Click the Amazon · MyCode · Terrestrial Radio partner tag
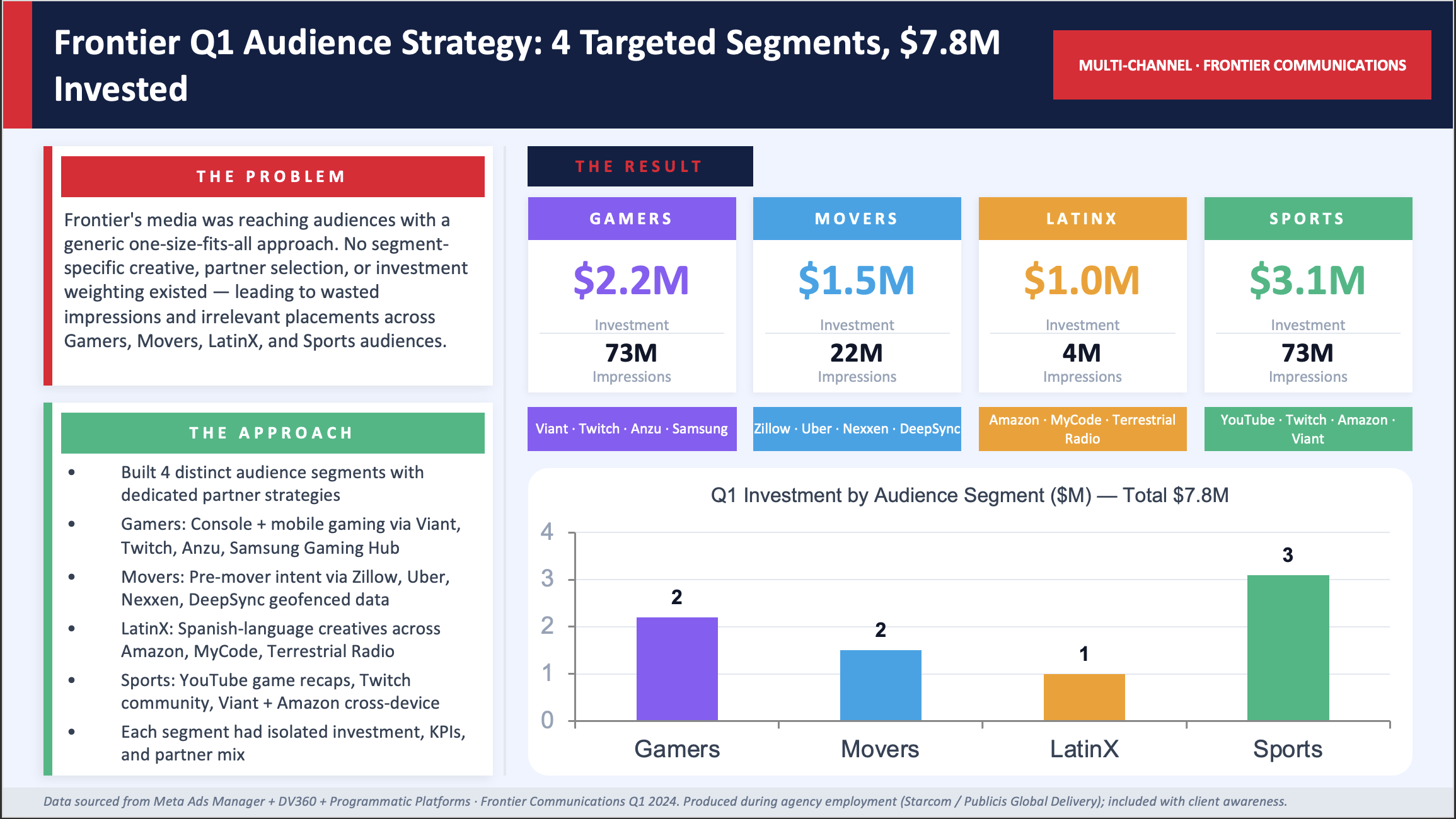The height and width of the screenshot is (819, 1456). [1082, 429]
